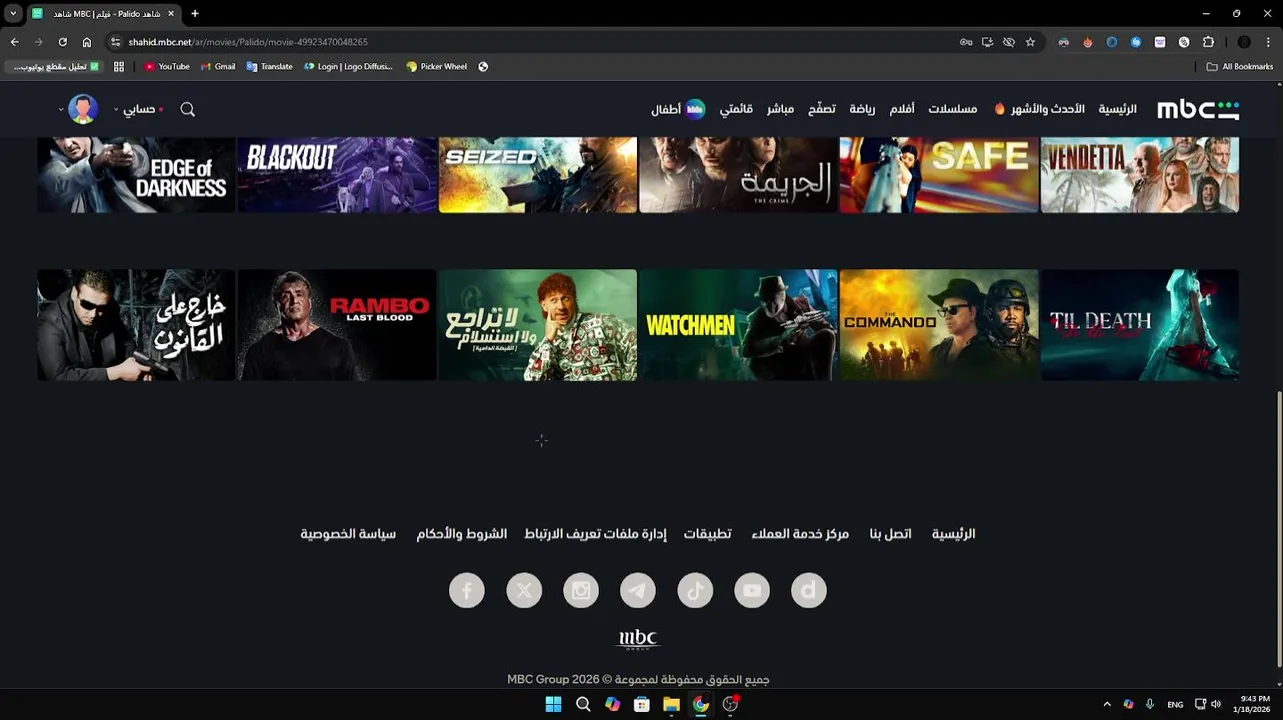The width and height of the screenshot is (1283, 720).
Task: Open the Seized movie thumbnail
Action: pos(538,175)
